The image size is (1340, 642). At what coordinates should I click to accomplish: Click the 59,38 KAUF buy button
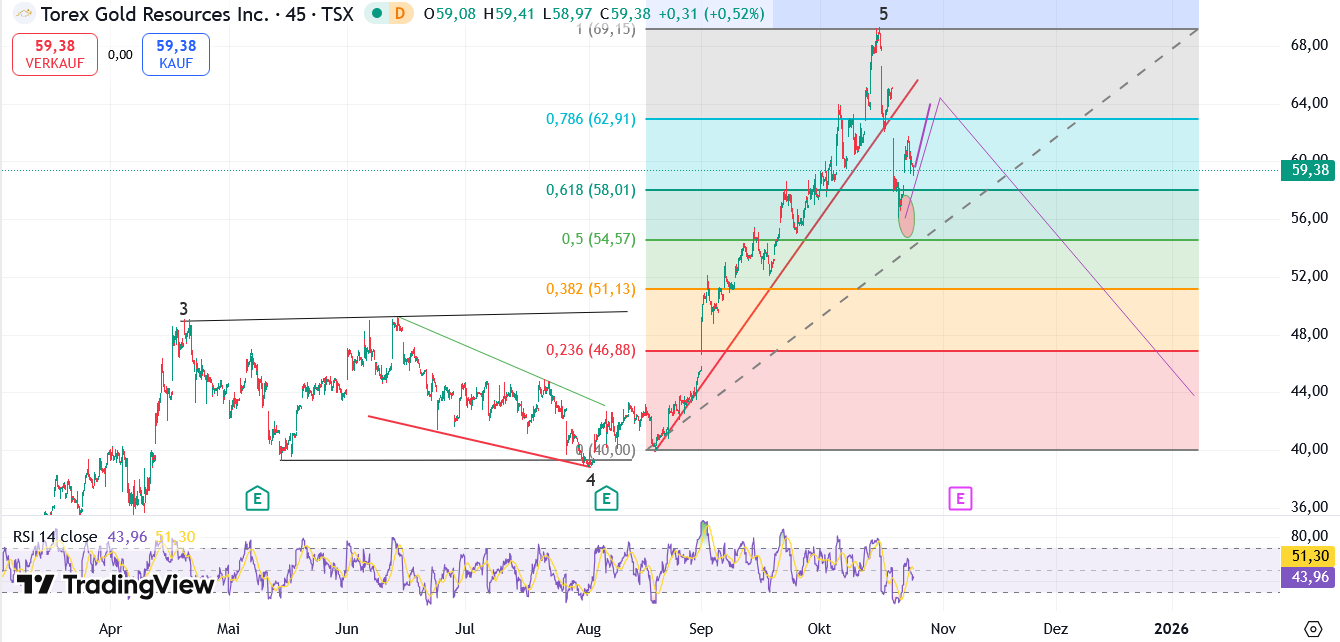click(x=176, y=54)
